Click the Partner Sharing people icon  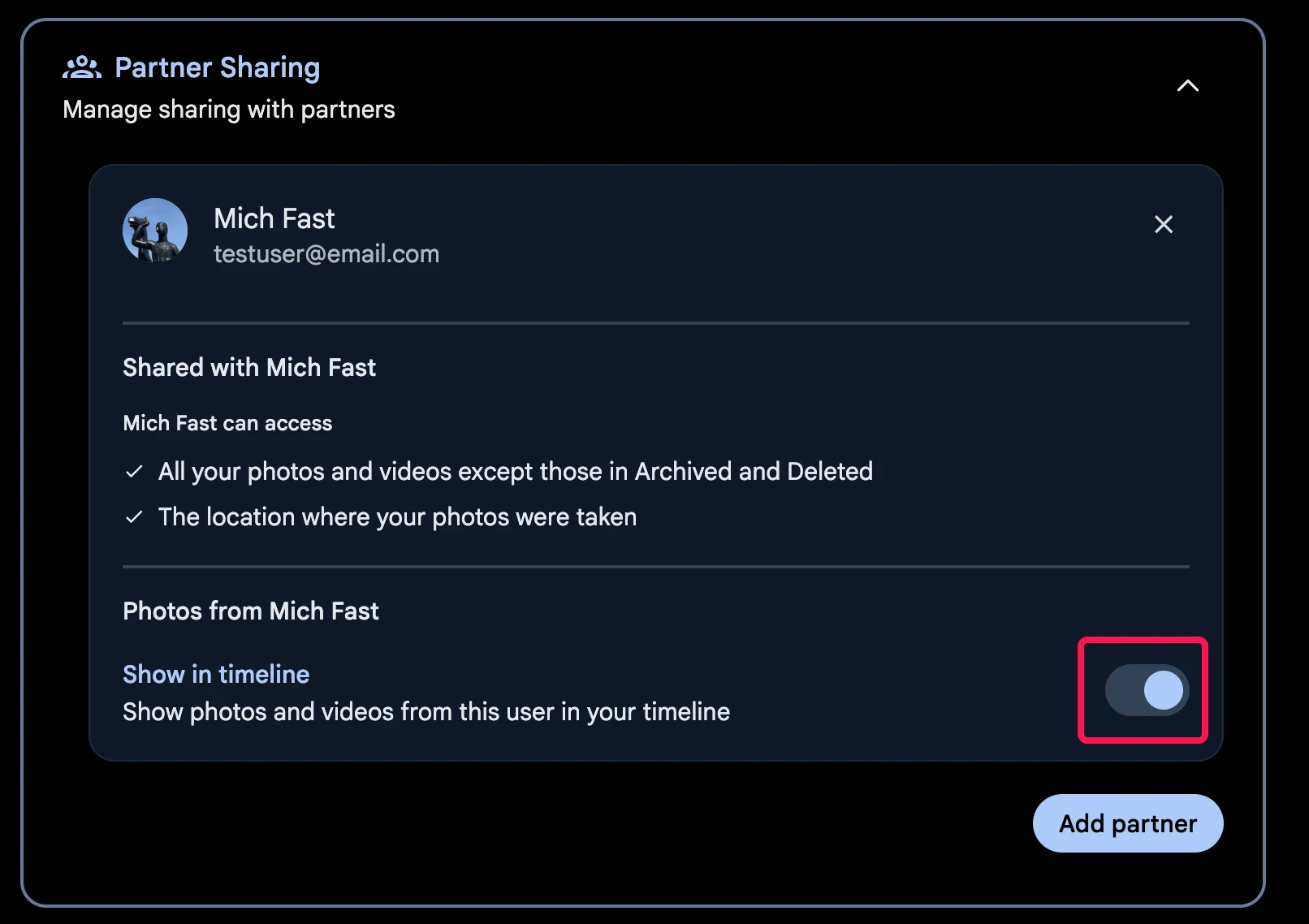click(x=82, y=67)
